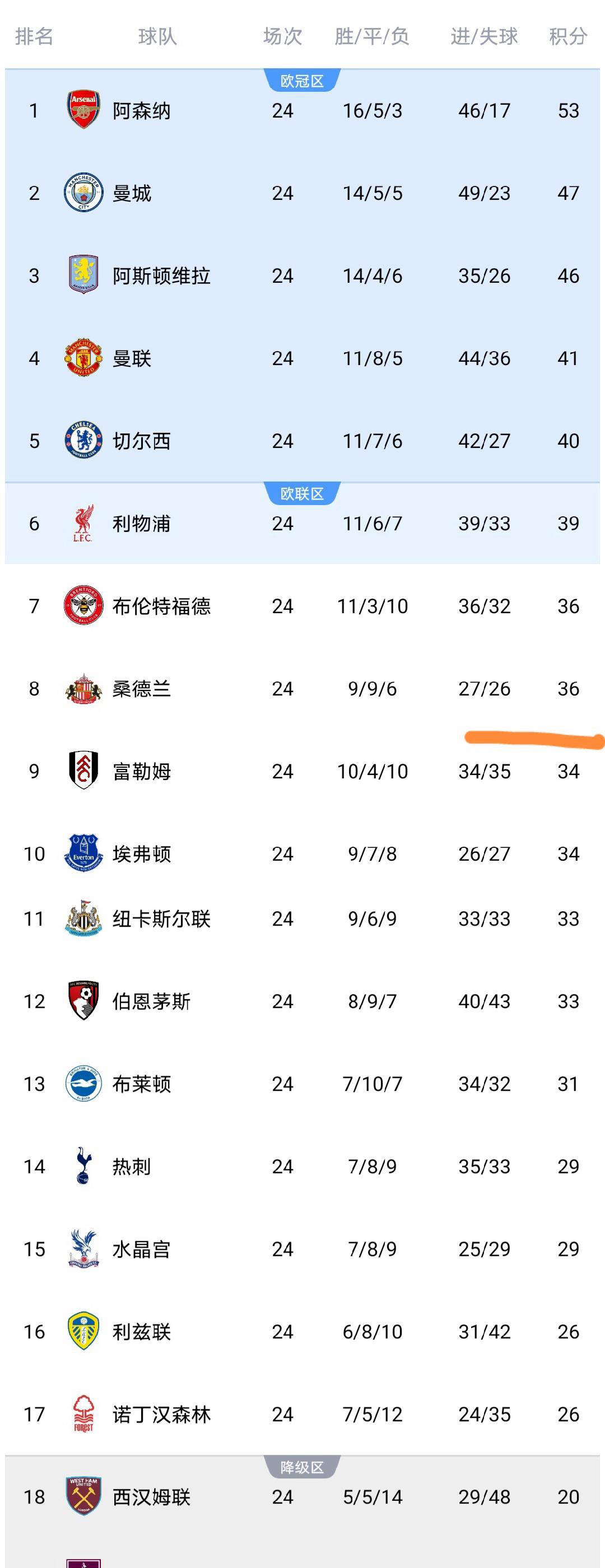Select the Aston Villa crest
The height and width of the screenshot is (1568, 605).
click(83, 275)
